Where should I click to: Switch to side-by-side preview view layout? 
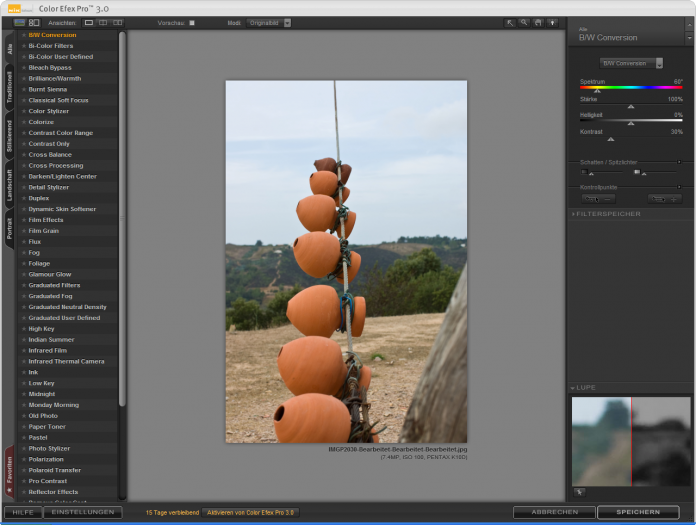(117, 22)
